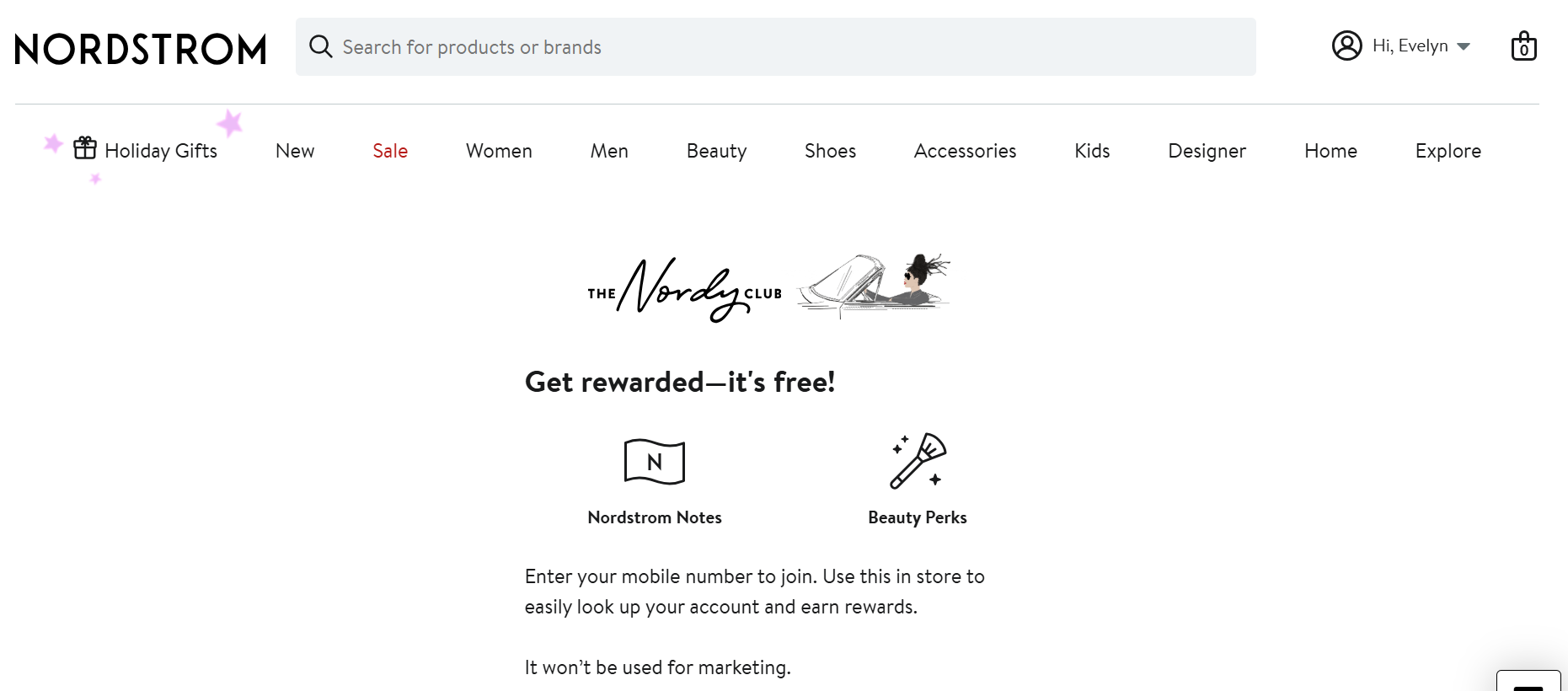The width and height of the screenshot is (1568, 691).
Task: Click the chat widget button at bottom right
Action: click(1528, 682)
